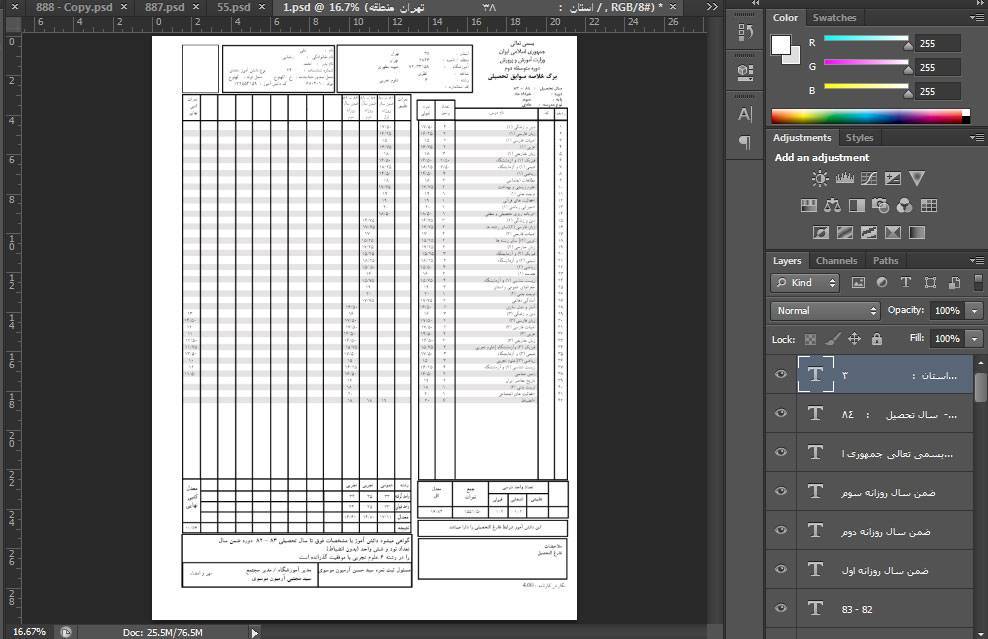Add a Black & White adjustment
The height and width of the screenshot is (639, 988).
857,205
